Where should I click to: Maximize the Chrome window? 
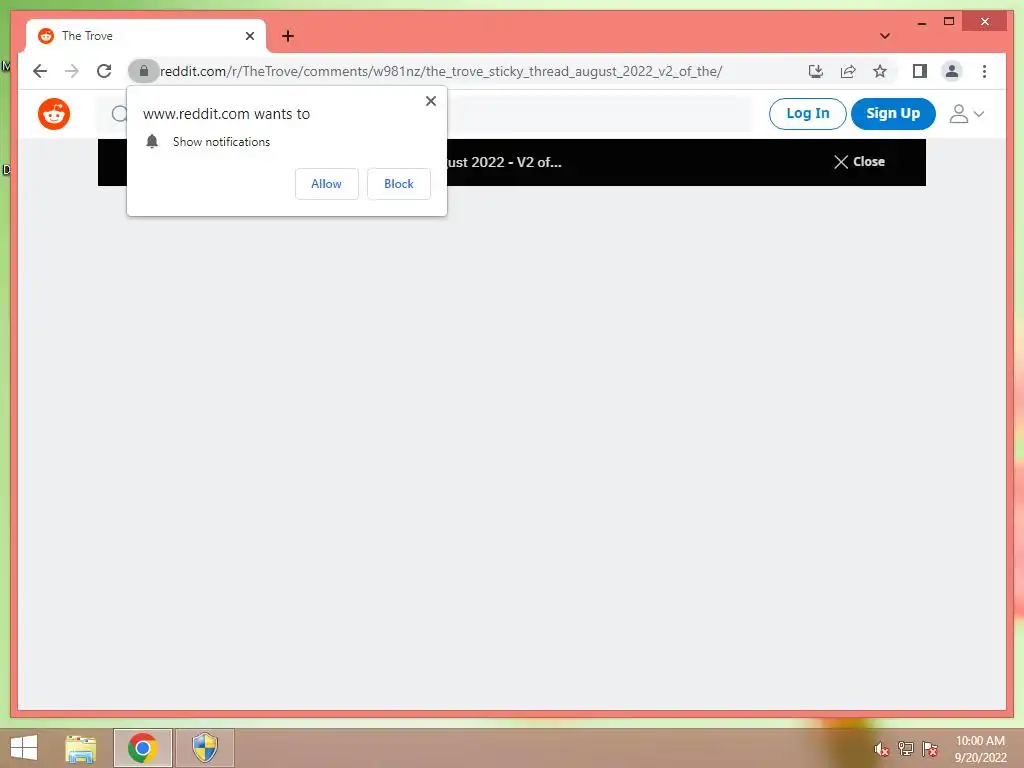pyautogui.click(x=949, y=22)
